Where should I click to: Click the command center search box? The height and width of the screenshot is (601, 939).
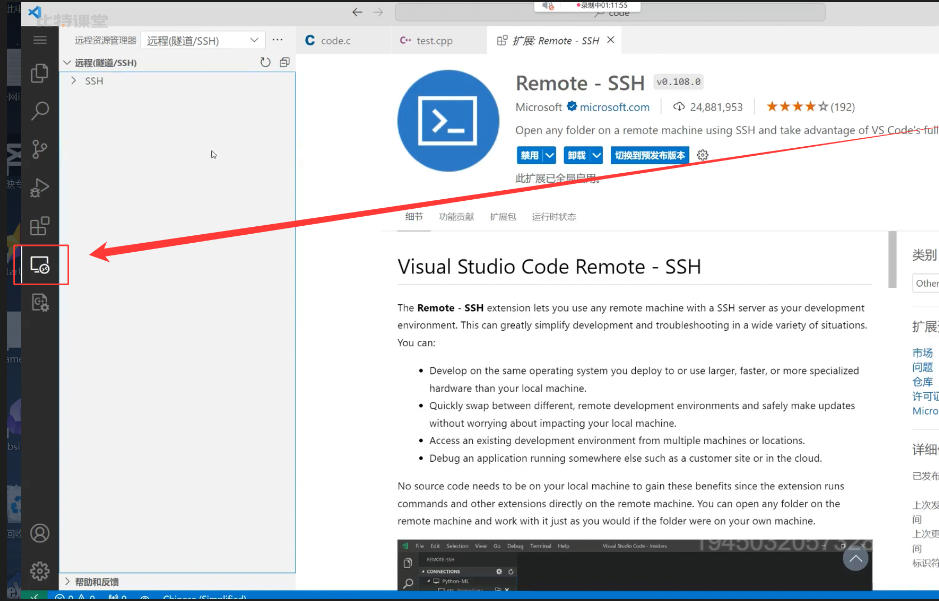click(x=610, y=12)
